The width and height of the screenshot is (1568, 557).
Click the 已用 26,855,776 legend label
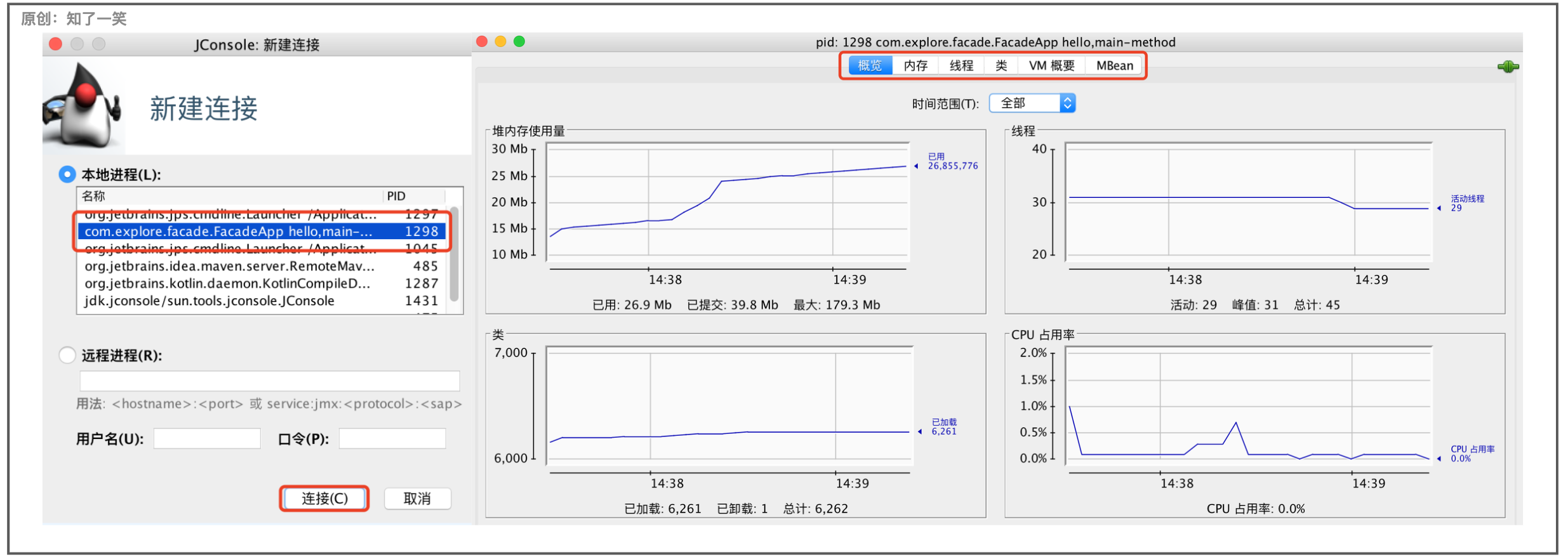952,161
